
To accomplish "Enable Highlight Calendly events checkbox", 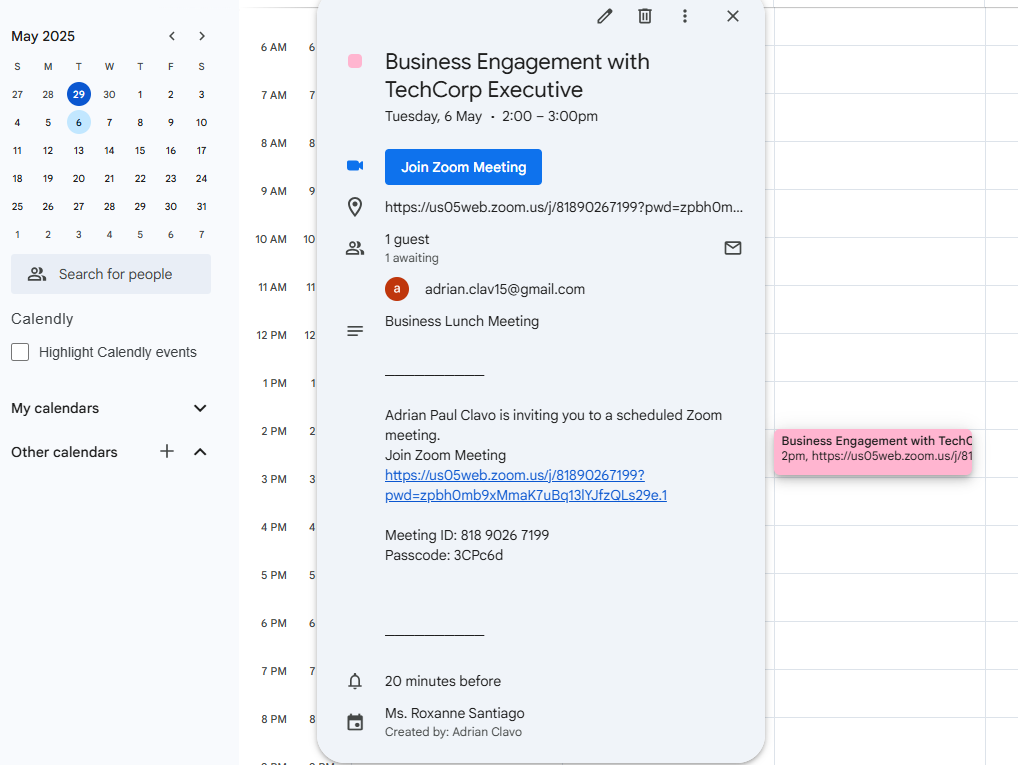I will tap(20, 352).
